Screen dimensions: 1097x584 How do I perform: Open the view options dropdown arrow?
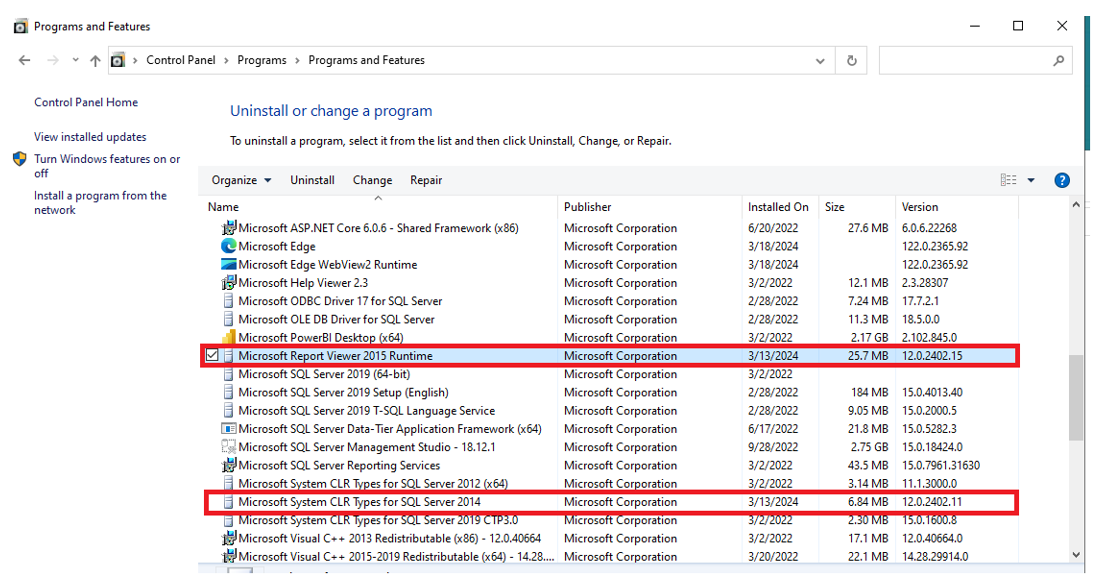[1031, 180]
